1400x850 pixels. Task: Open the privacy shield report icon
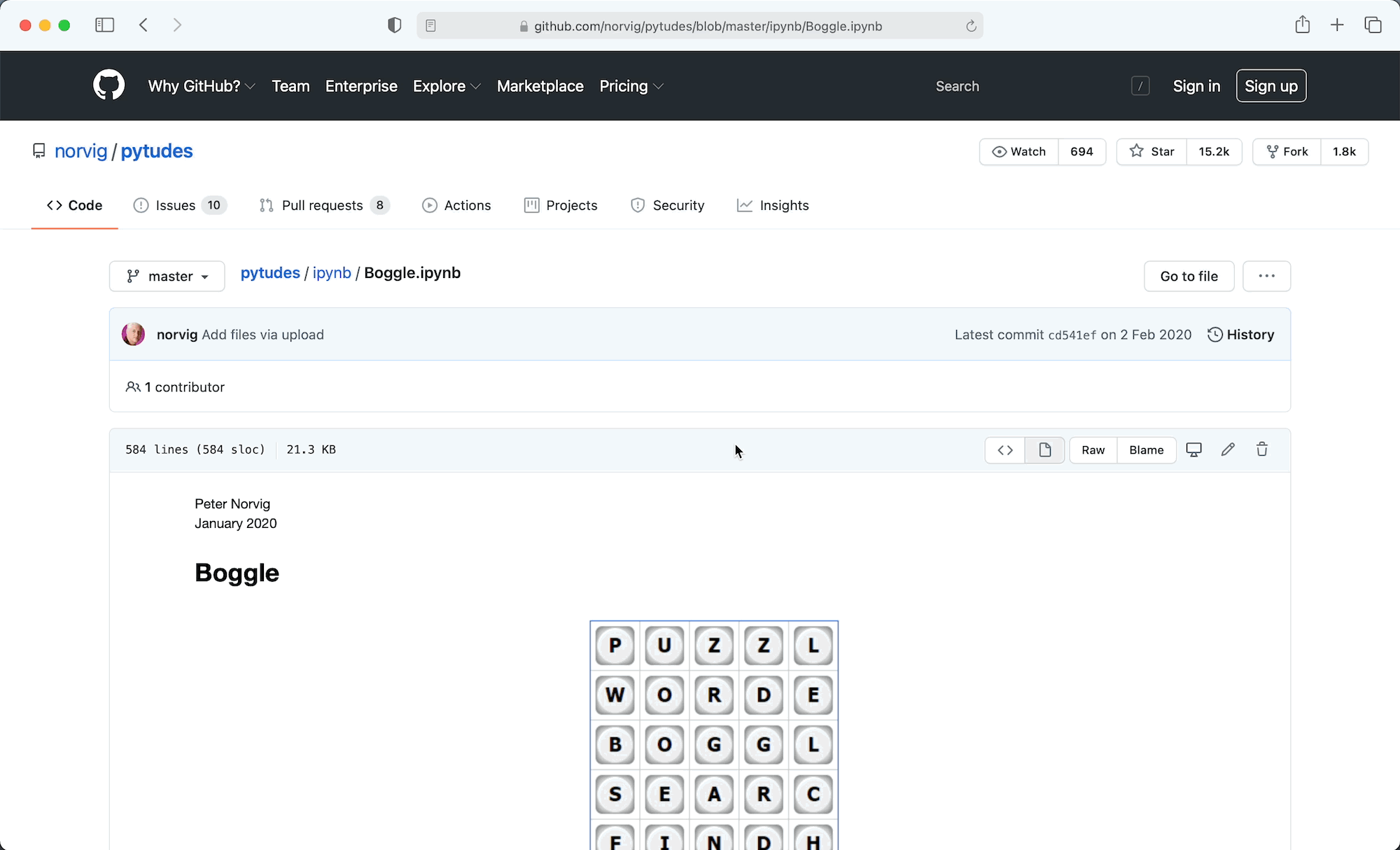pos(395,25)
